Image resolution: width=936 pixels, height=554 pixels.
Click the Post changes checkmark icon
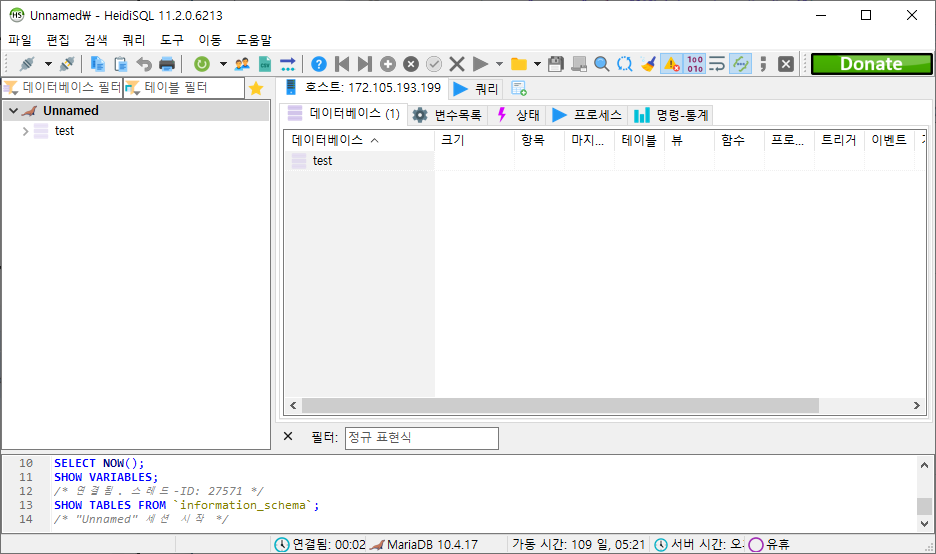(434, 64)
